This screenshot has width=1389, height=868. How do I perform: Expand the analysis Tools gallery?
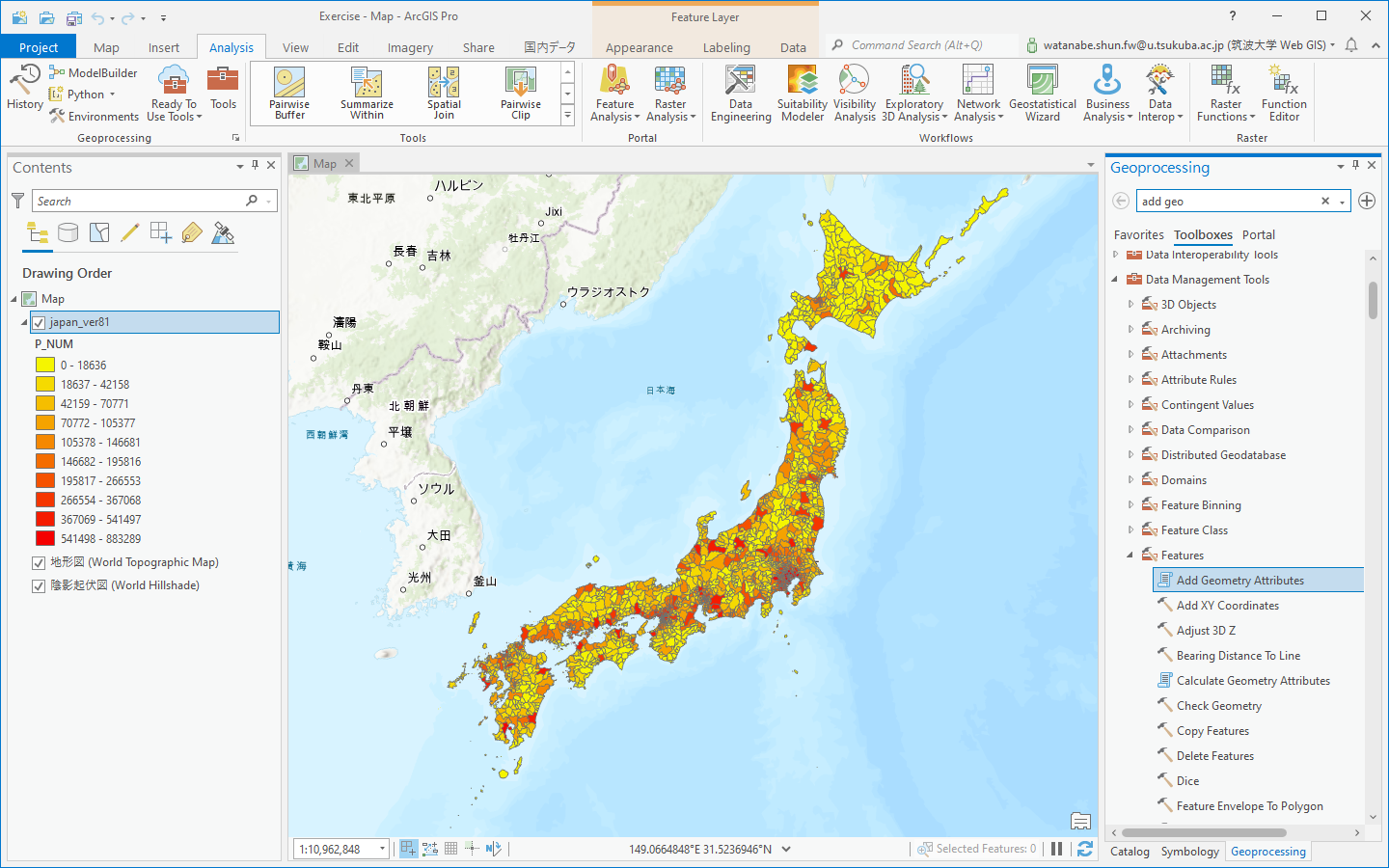click(x=567, y=115)
